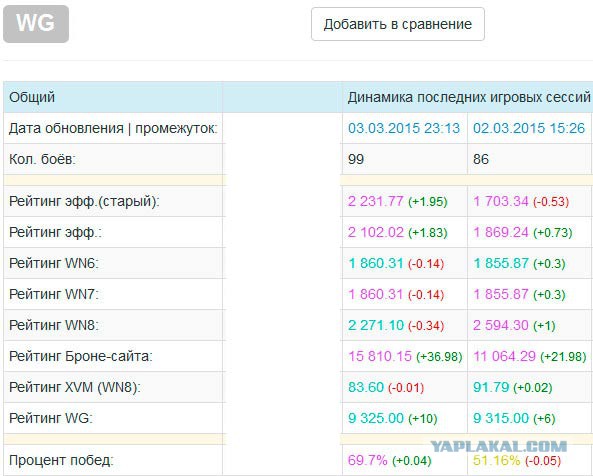
Task: Click the (+6) WG rating change
Action: click(544, 419)
